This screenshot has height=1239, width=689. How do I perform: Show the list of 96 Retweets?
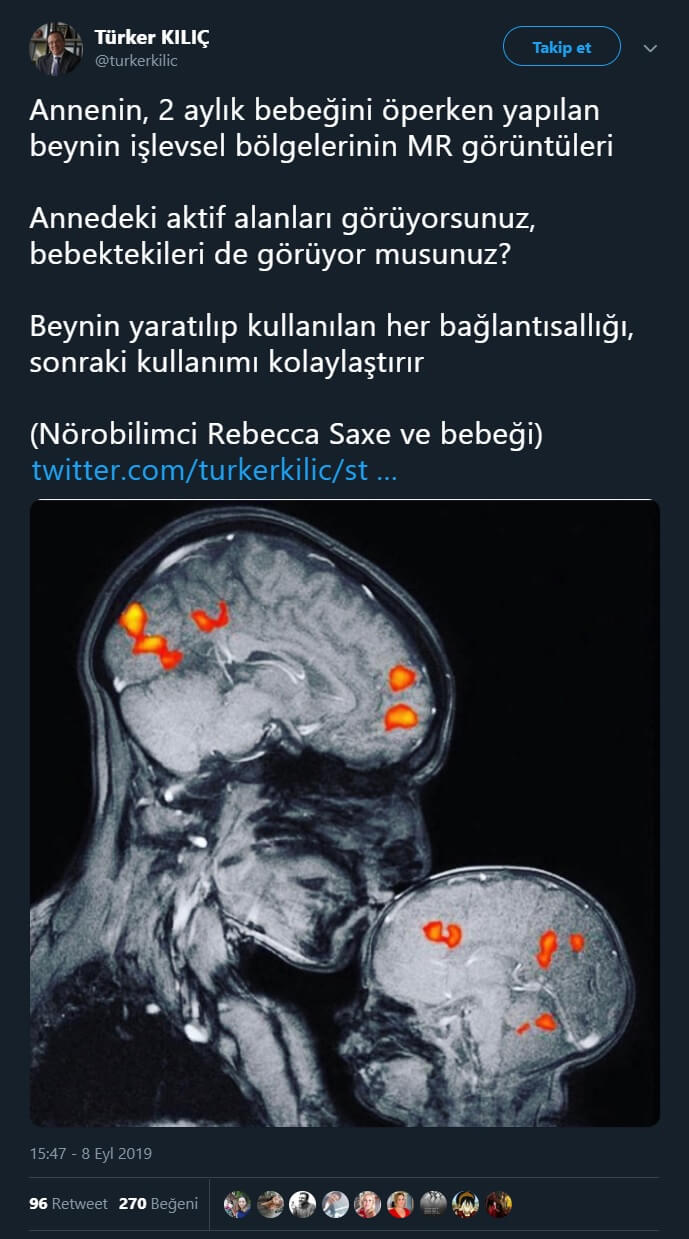[68, 1204]
